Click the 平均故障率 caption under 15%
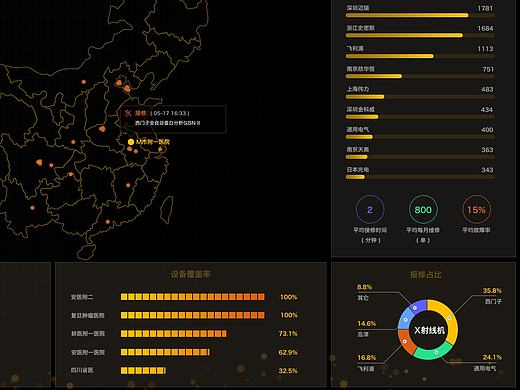The height and width of the screenshot is (390, 520). (476, 230)
